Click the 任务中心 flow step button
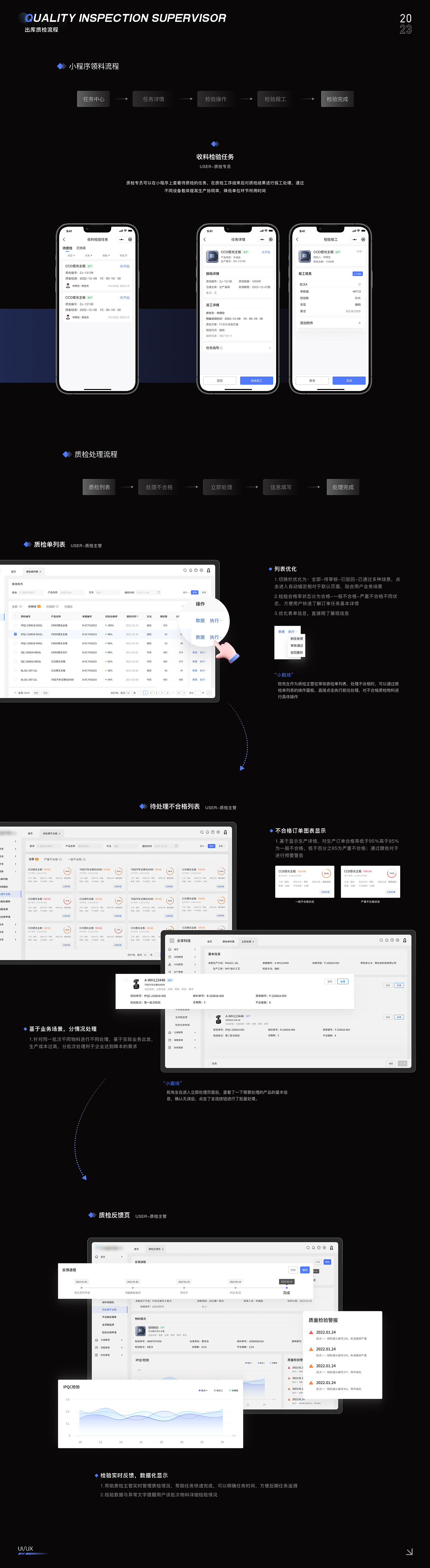 coord(93,99)
